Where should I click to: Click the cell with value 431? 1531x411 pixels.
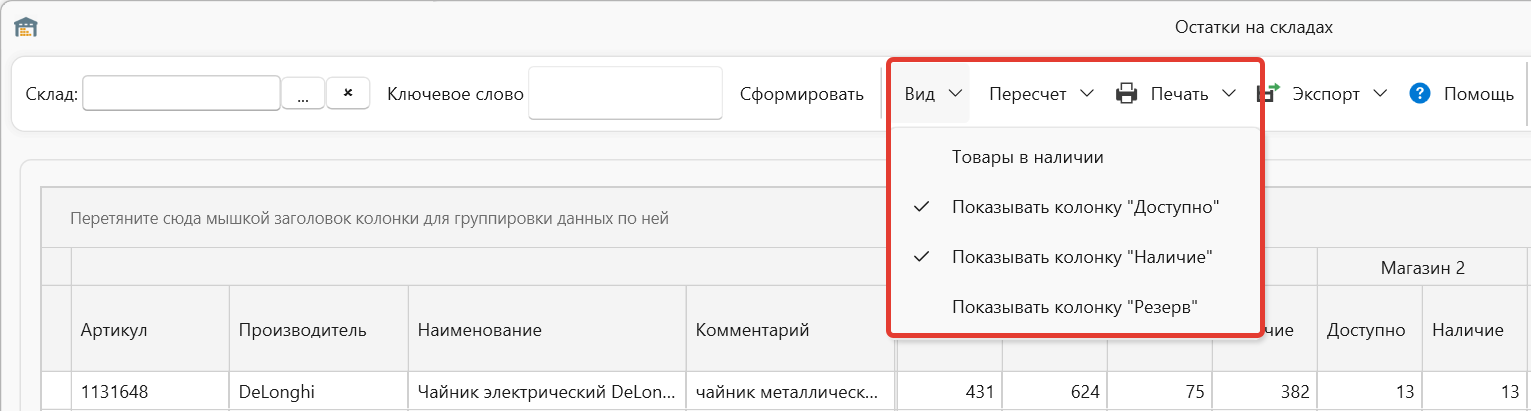click(x=950, y=392)
